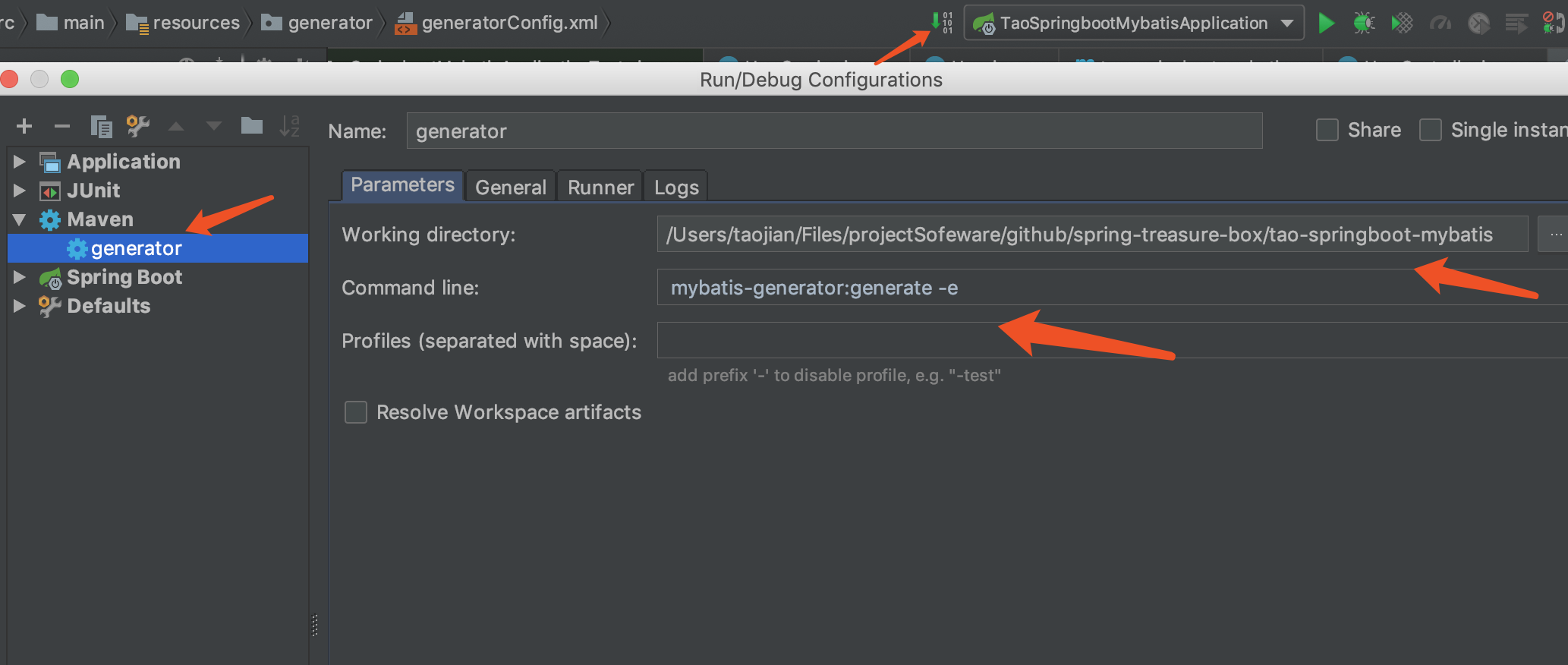Click the Application type icon in tree

[50, 162]
